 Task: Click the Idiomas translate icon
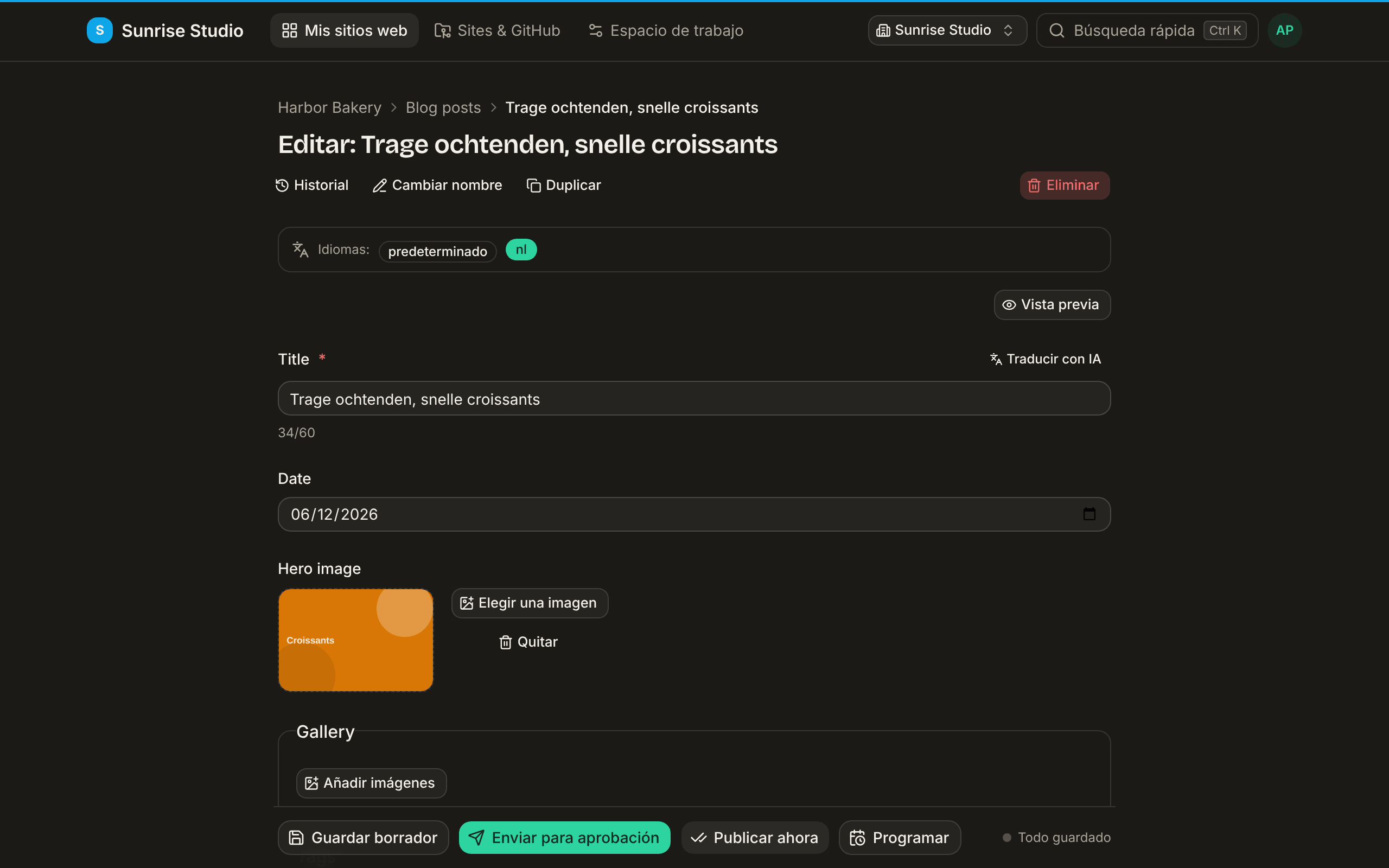[x=301, y=250]
